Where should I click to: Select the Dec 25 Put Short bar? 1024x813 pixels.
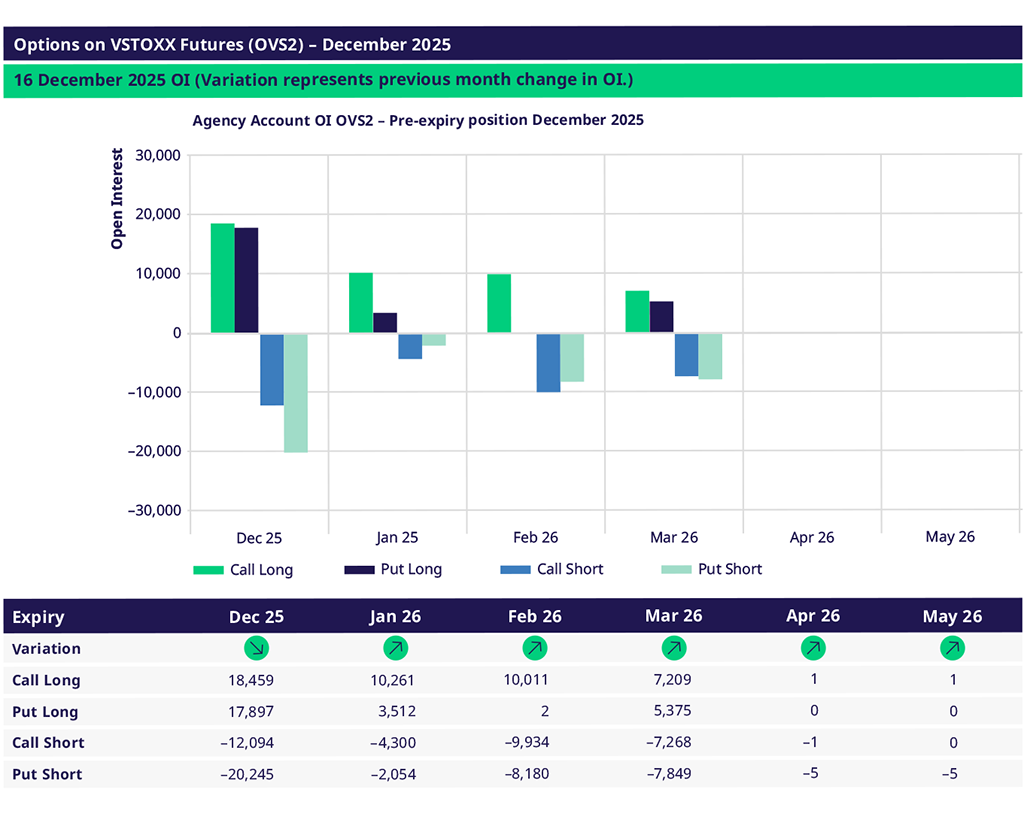click(296, 393)
